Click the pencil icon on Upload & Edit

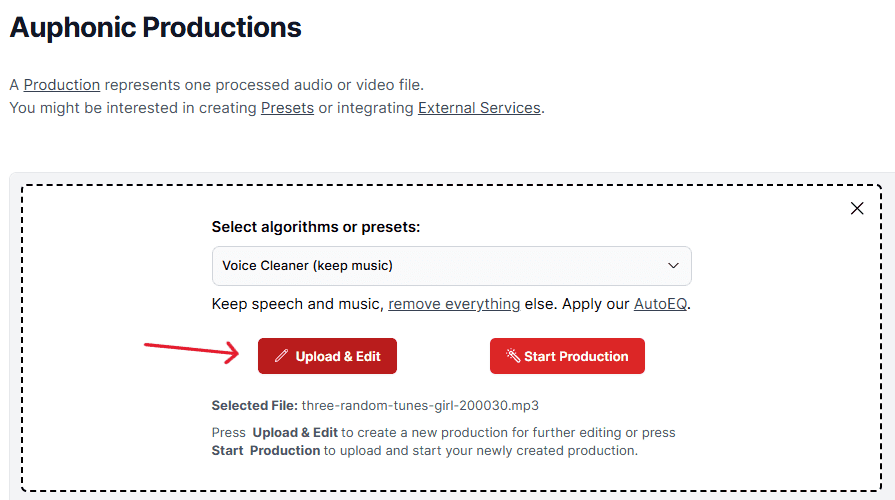point(281,356)
